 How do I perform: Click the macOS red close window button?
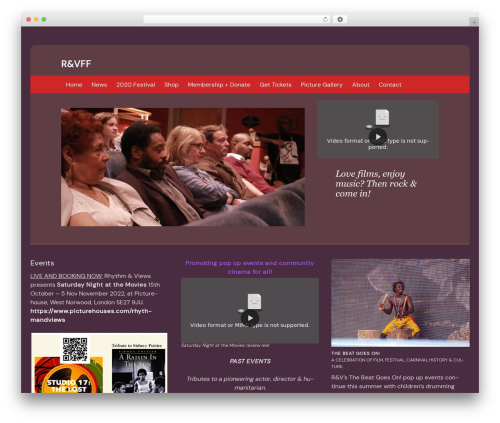(29, 19)
